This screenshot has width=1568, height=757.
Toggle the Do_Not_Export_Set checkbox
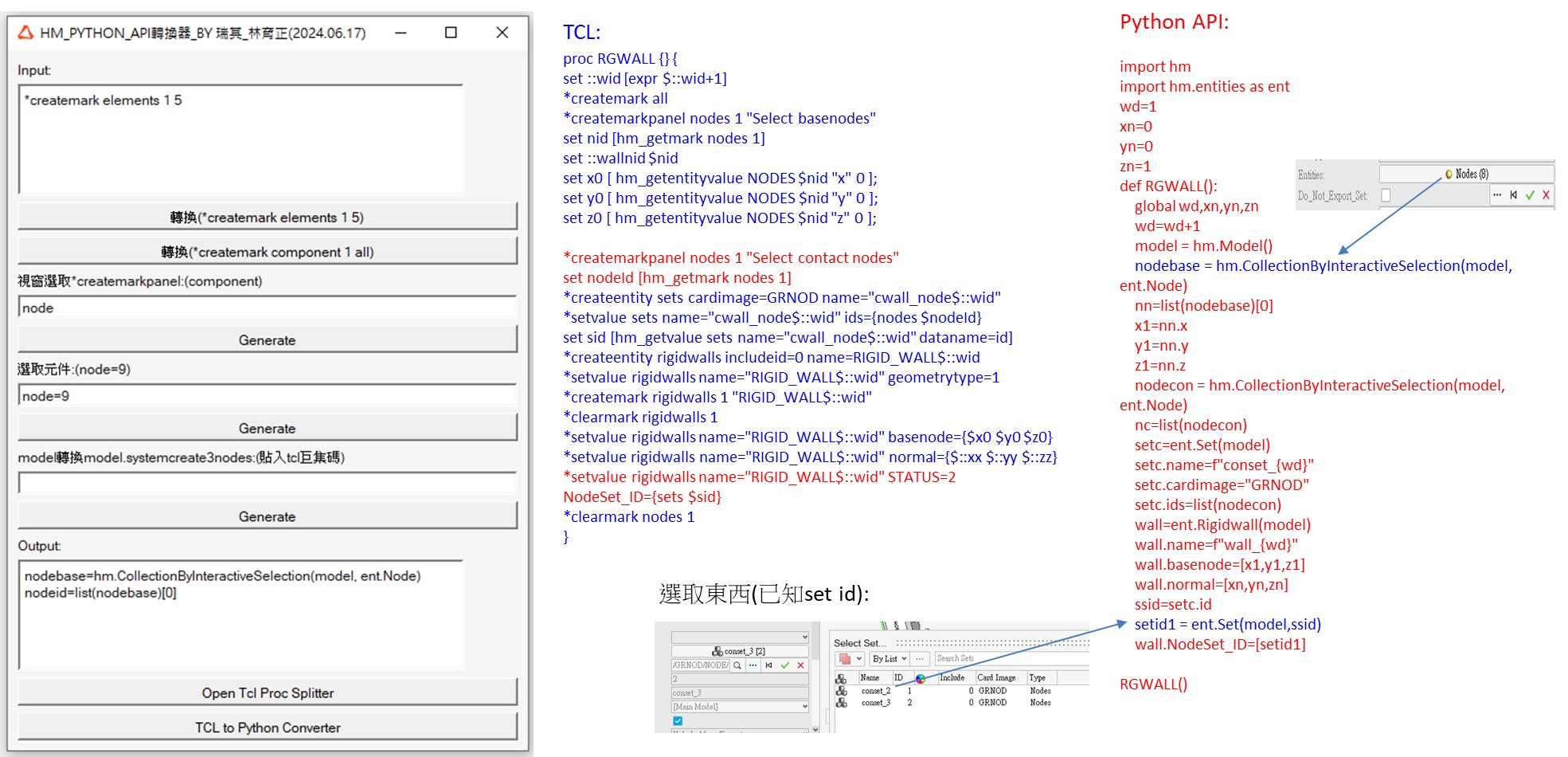tap(1386, 195)
